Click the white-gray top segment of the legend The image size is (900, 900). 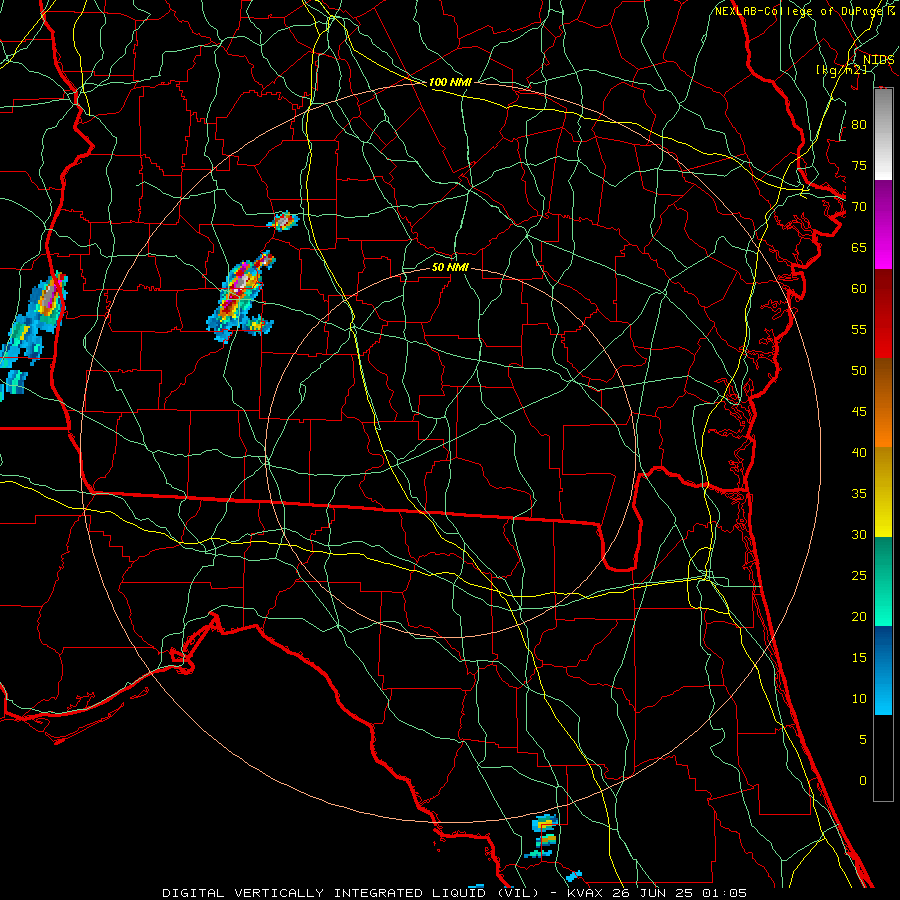click(883, 134)
